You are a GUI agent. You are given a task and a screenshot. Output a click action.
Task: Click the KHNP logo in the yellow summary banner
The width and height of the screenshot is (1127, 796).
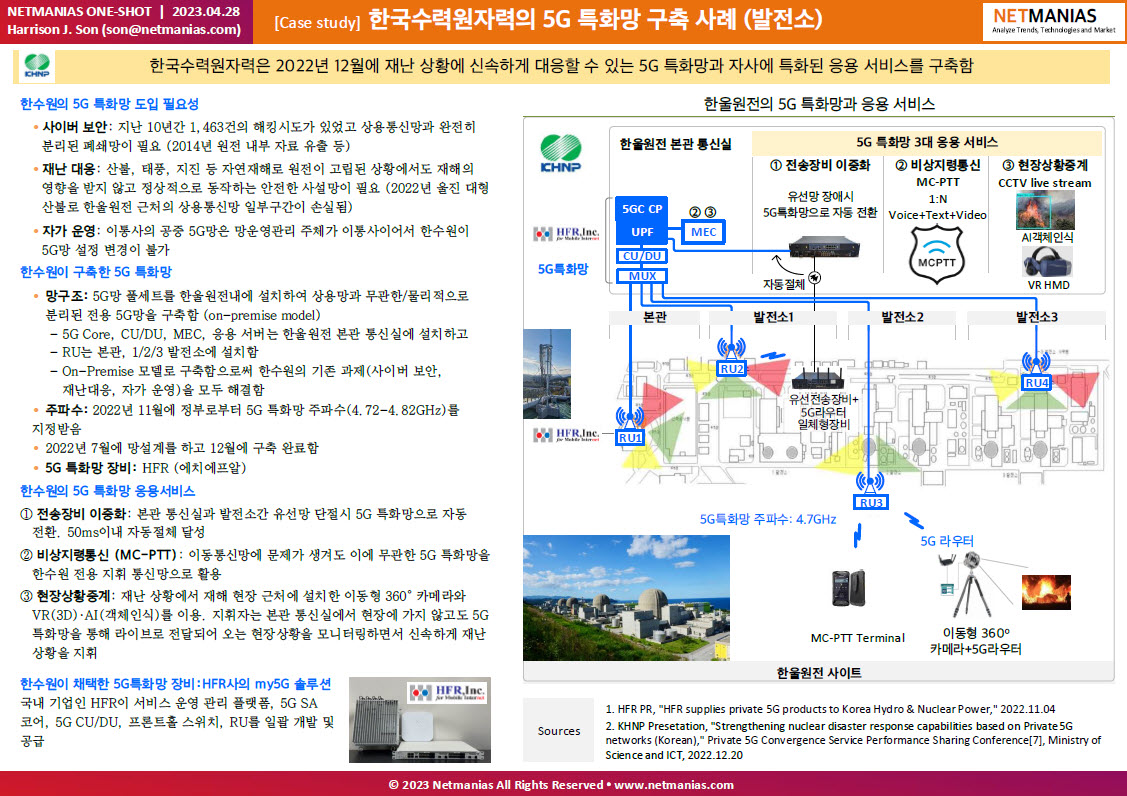[37, 65]
